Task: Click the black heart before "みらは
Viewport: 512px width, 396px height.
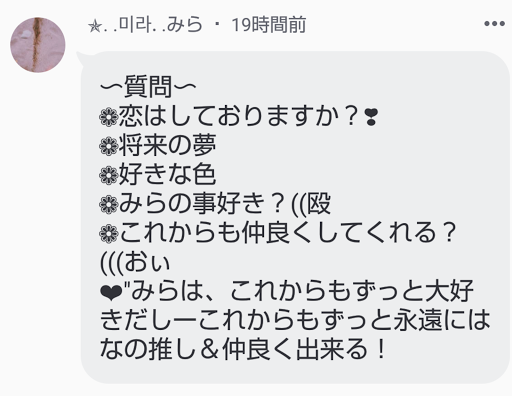Action: 111,293
